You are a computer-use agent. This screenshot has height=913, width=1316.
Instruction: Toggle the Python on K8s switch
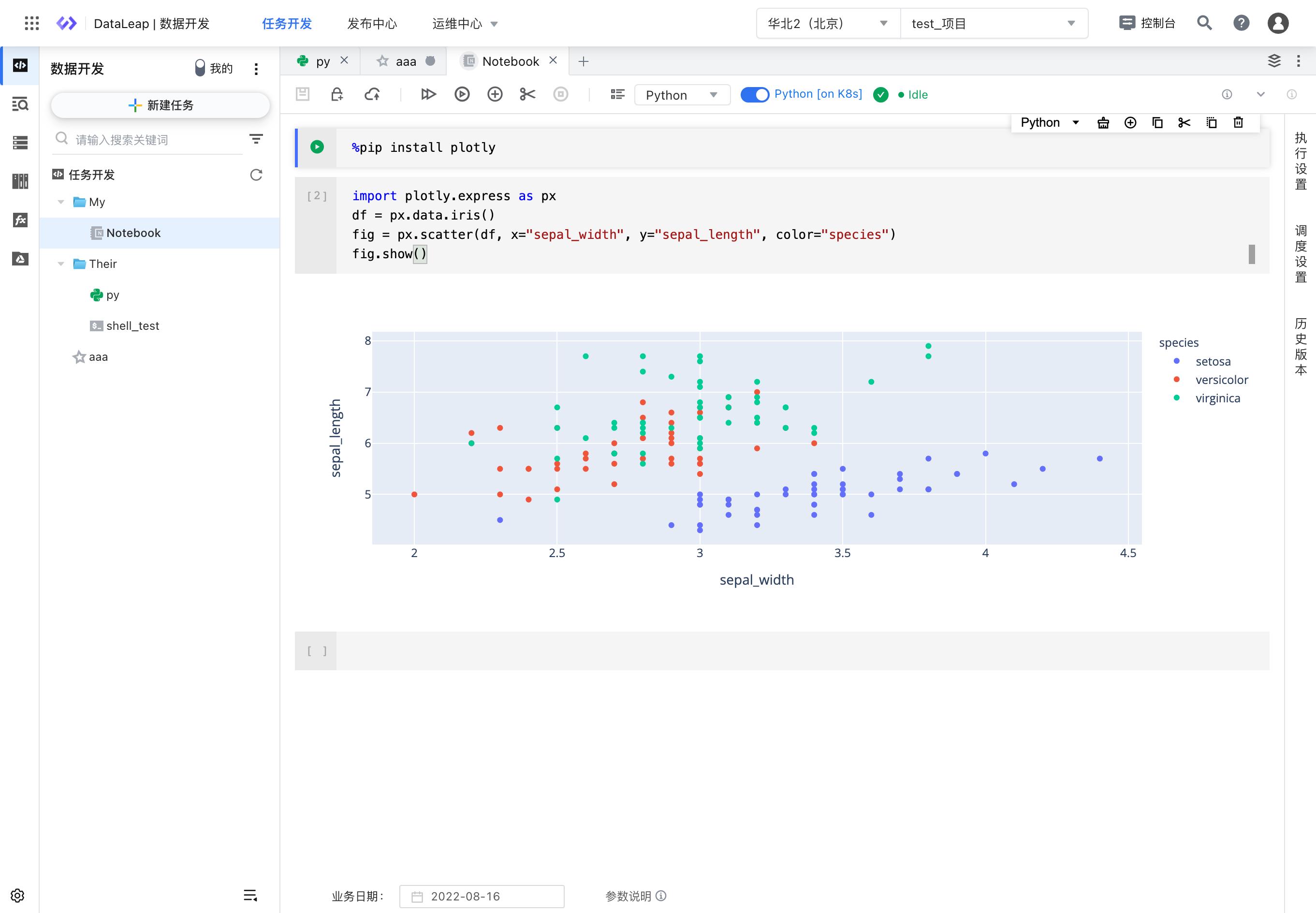point(755,94)
